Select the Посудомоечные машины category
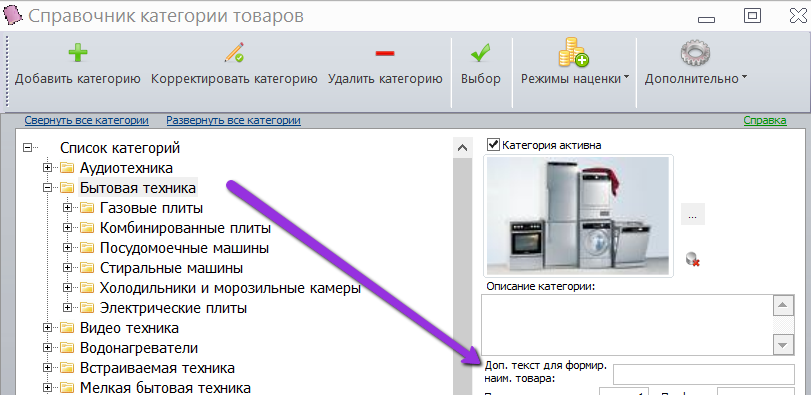The width and height of the screenshot is (811, 395). coord(184,248)
